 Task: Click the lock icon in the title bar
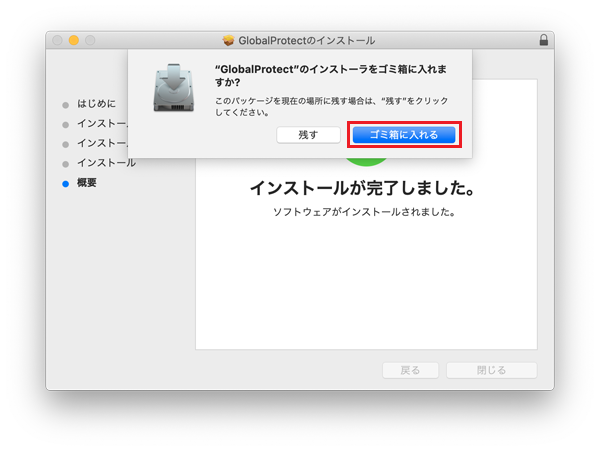click(x=543, y=40)
